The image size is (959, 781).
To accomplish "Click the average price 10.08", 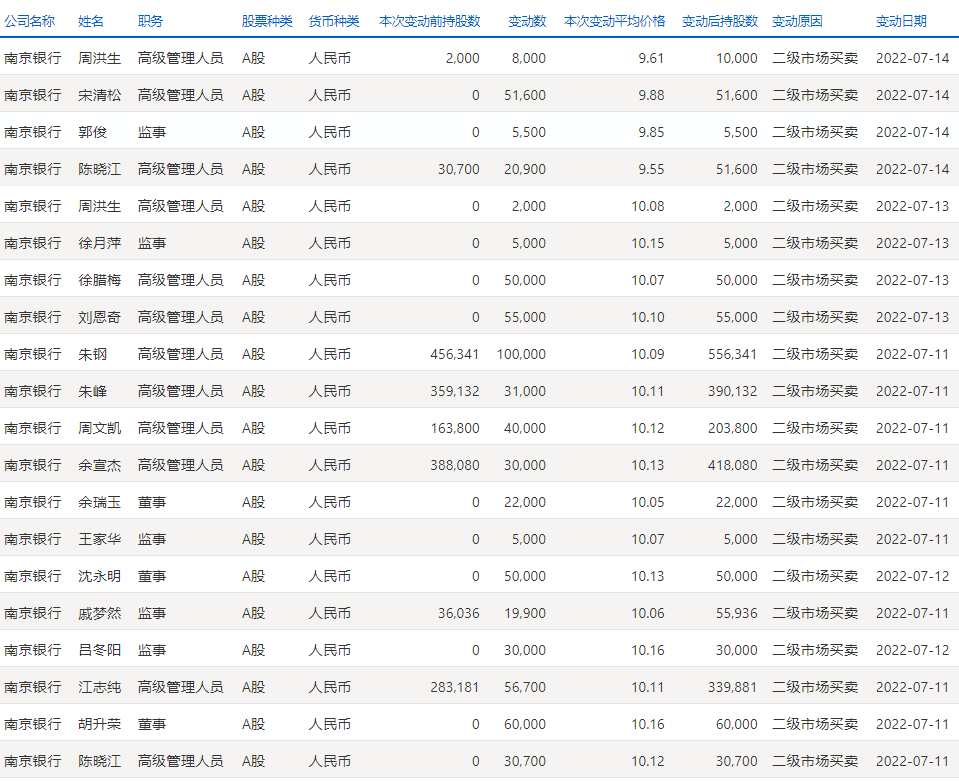I will pos(648,206).
